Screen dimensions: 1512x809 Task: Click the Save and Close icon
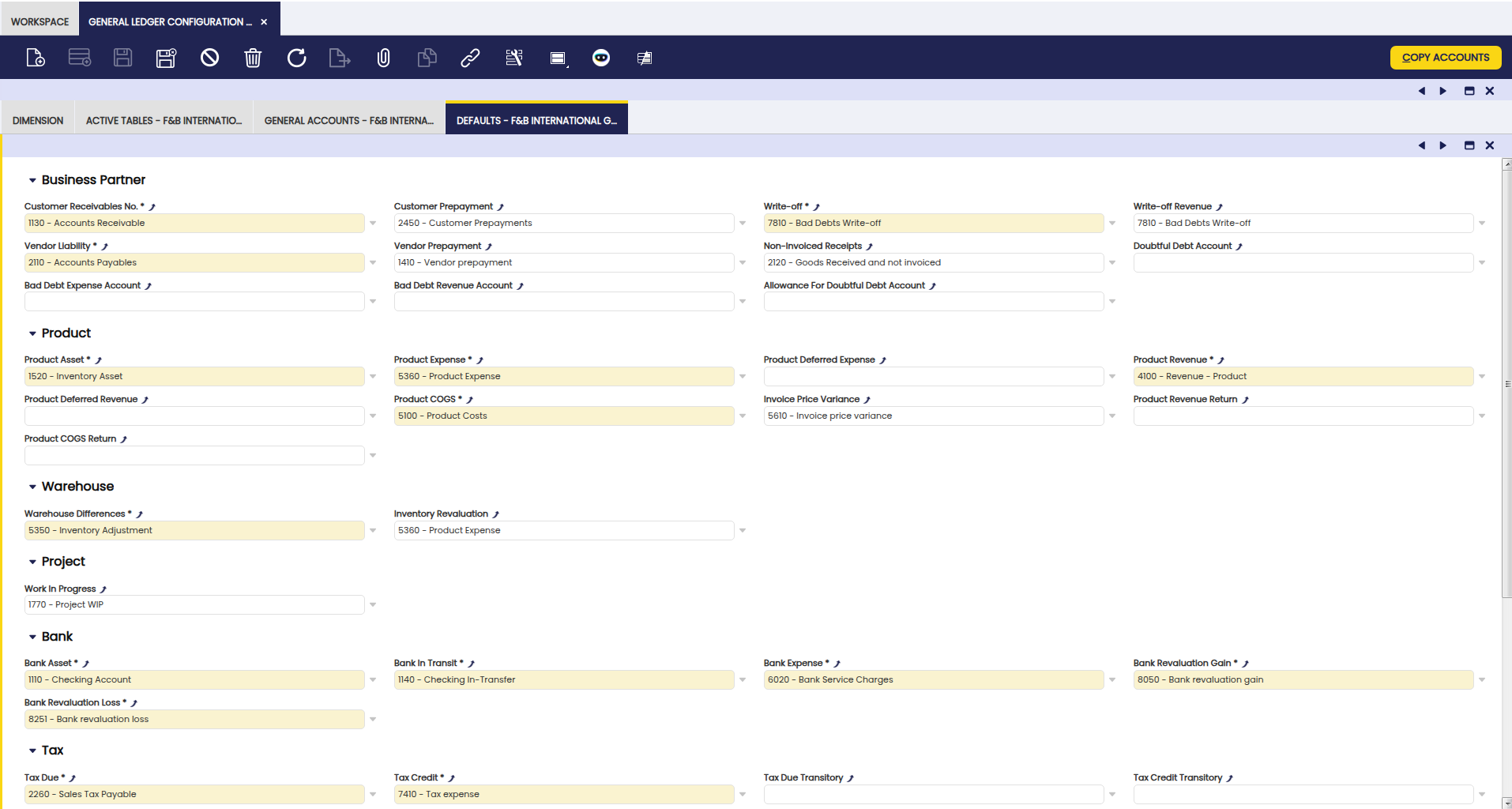pyautogui.click(x=166, y=58)
